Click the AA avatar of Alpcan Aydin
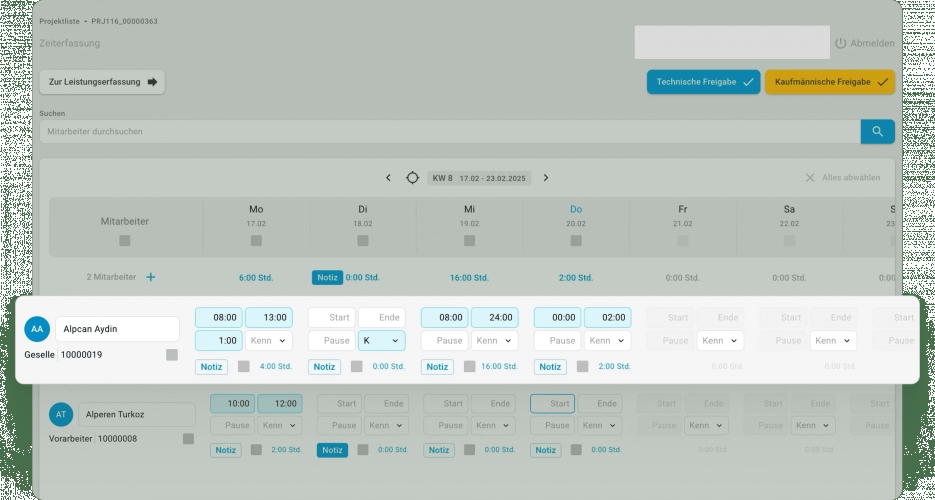Screen dimensions: 935x500 click(x=37, y=329)
